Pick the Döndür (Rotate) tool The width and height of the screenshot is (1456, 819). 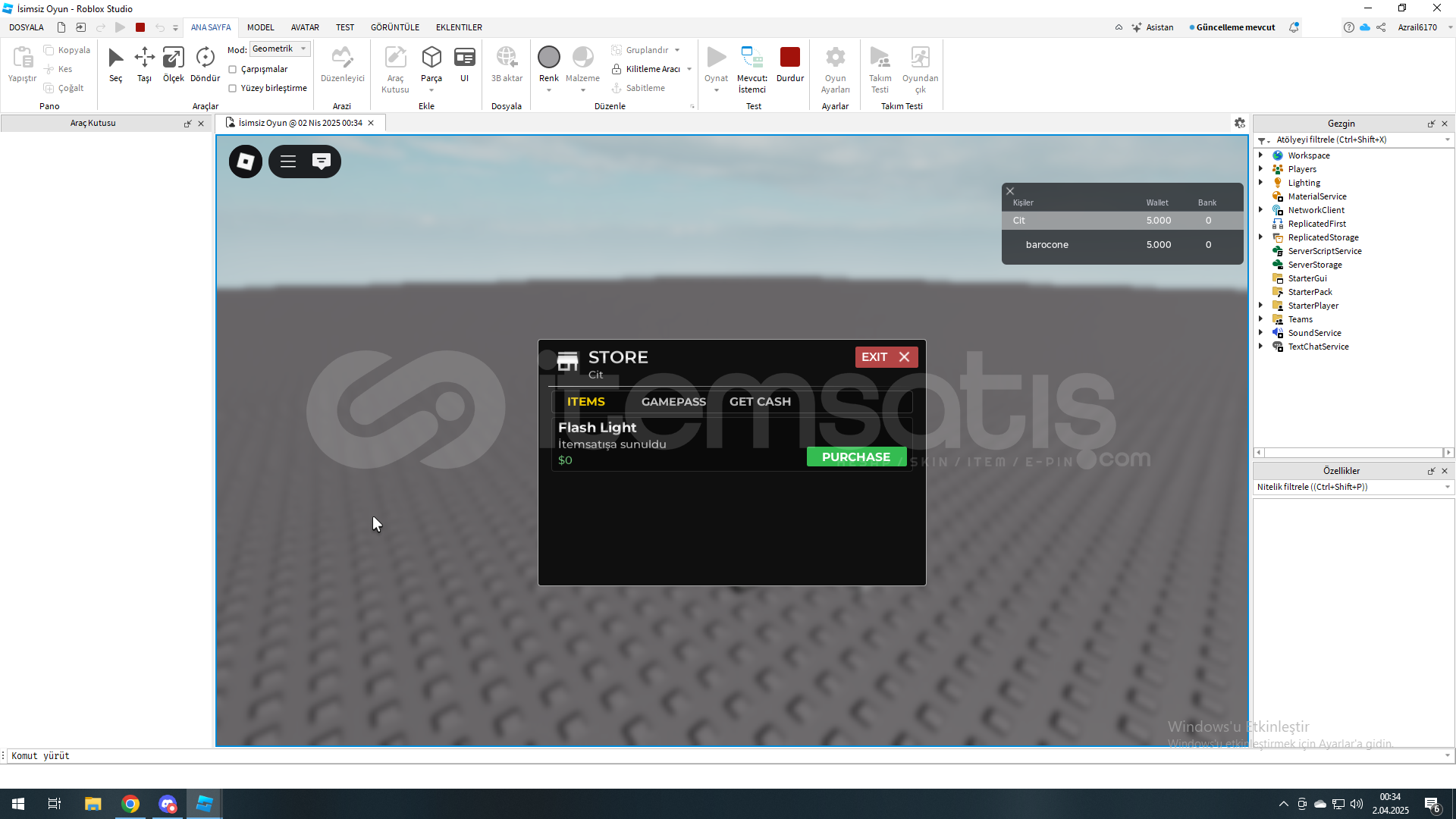205,64
